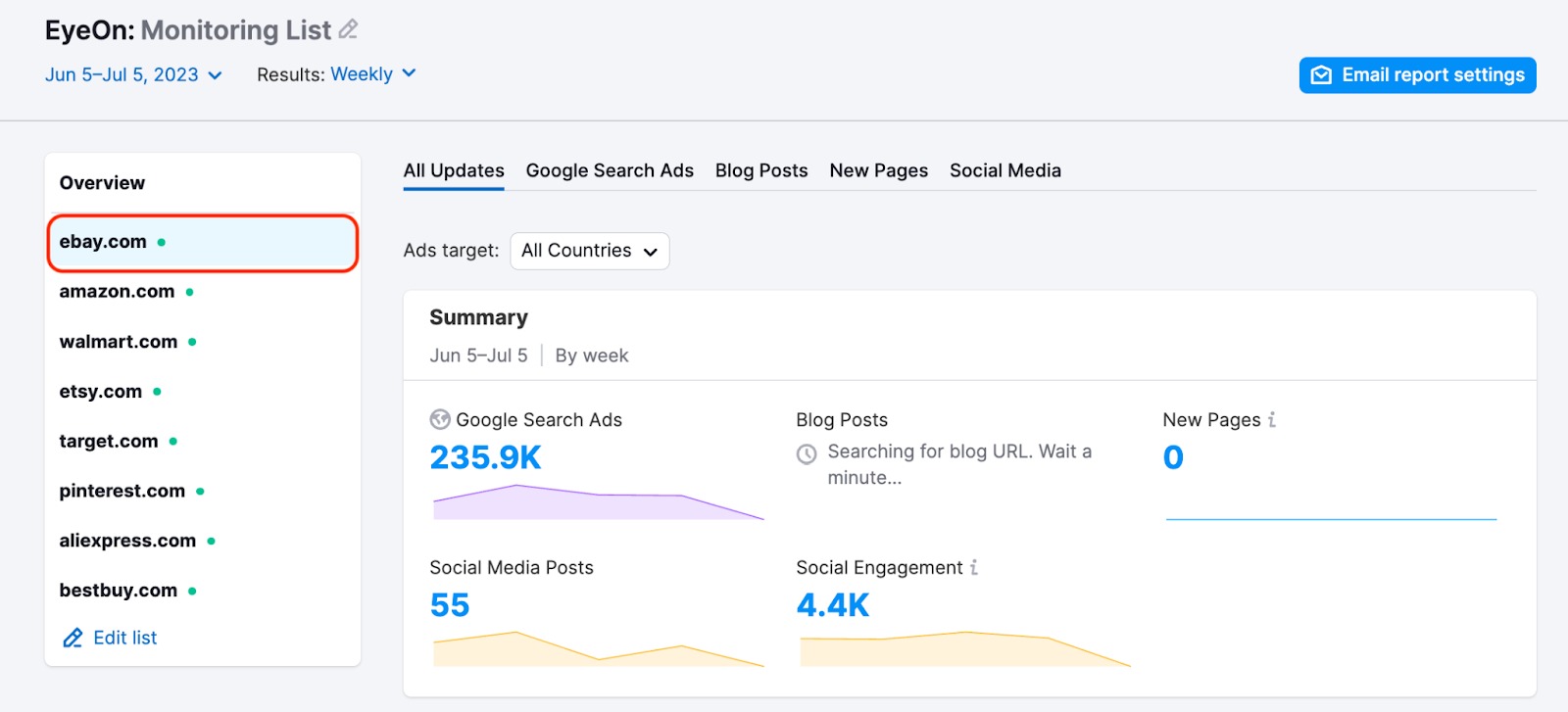Open the Blog Posts tab
Image resolution: width=1568 pixels, height=712 pixels.
click(x=761, y=170)
